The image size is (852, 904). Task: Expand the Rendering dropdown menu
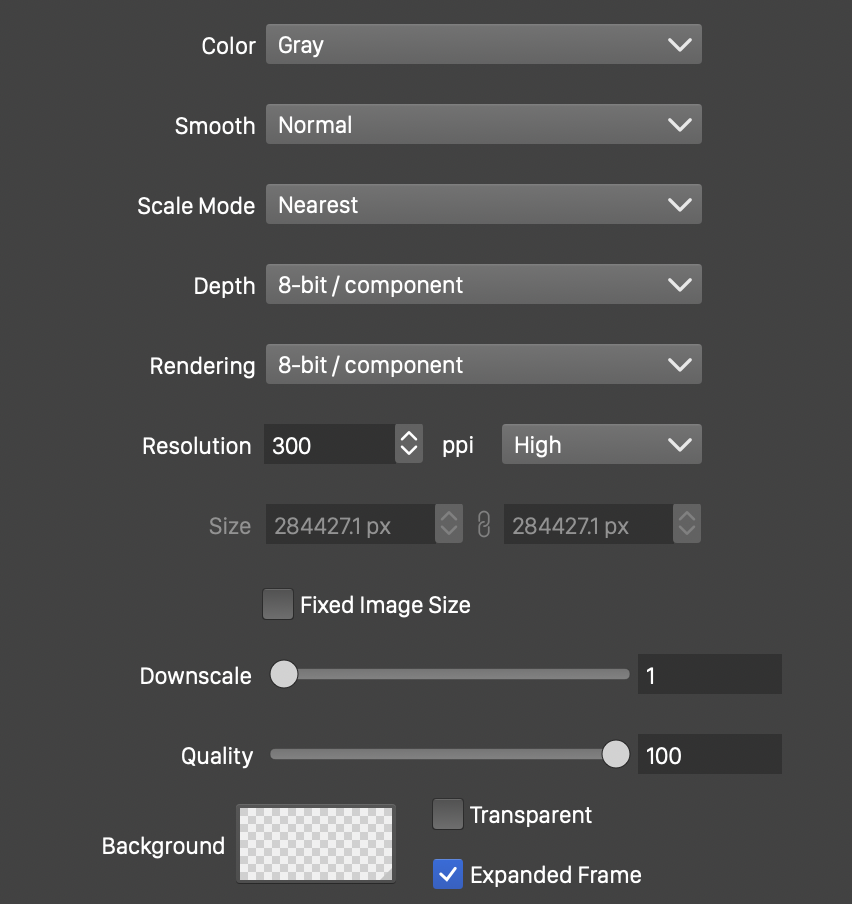(483, 365)
